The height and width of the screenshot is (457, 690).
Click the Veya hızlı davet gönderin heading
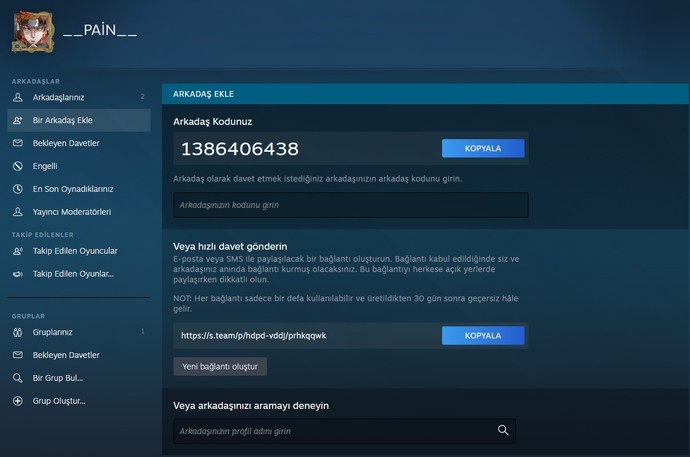coord(230,246)
